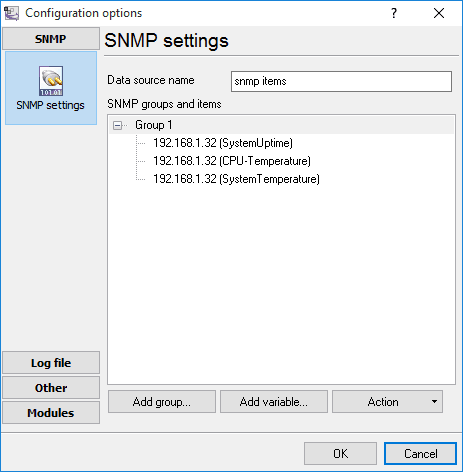Viewport: 463px width, 472px height.
Task: Close the Configuration options dialog
Action: pyautogui.click(x=439, y=13)
